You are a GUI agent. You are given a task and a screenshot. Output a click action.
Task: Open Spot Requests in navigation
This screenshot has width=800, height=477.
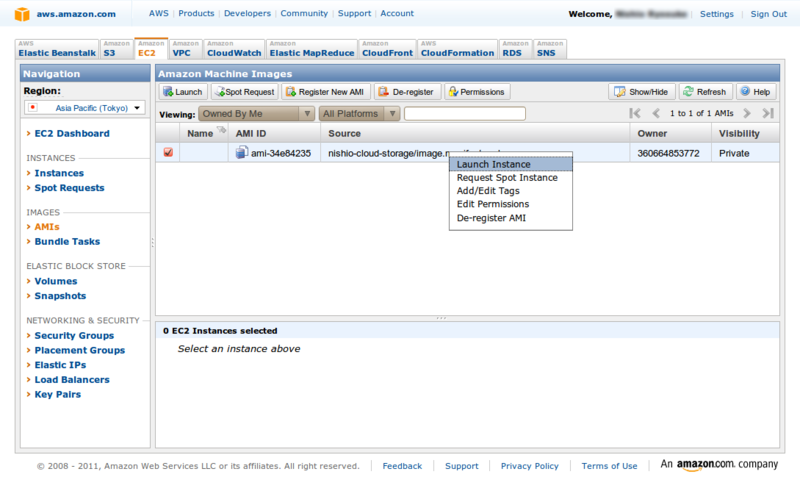click(x=69, y=188)
